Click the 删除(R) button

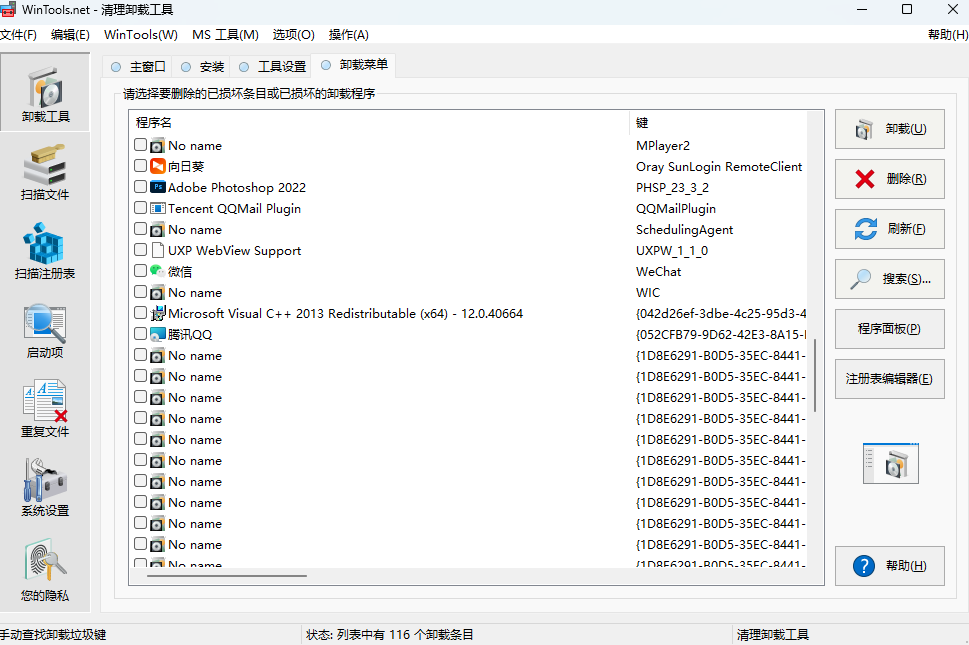pos(890,179)
